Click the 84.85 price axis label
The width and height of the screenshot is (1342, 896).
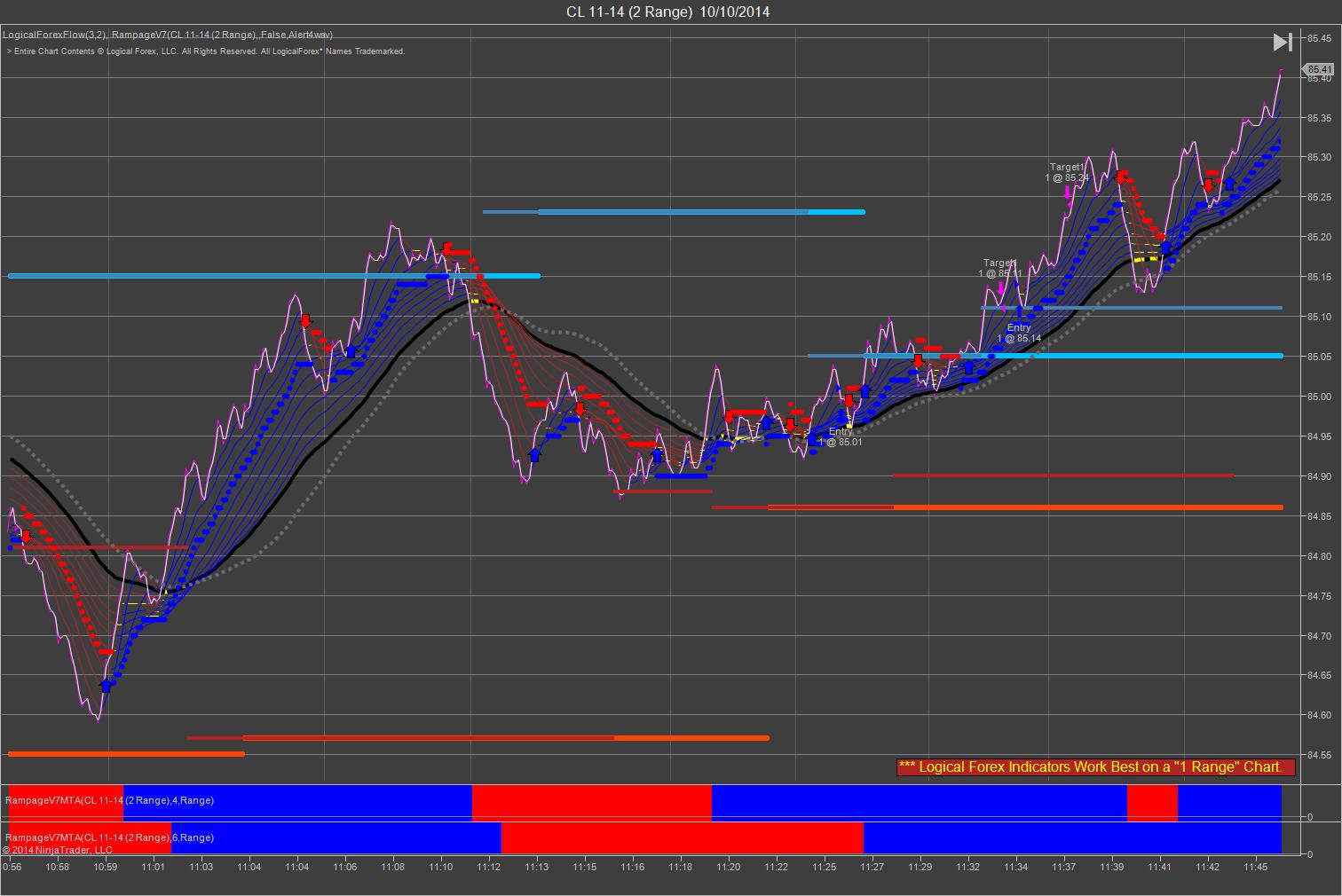(x=1319, y=516)
